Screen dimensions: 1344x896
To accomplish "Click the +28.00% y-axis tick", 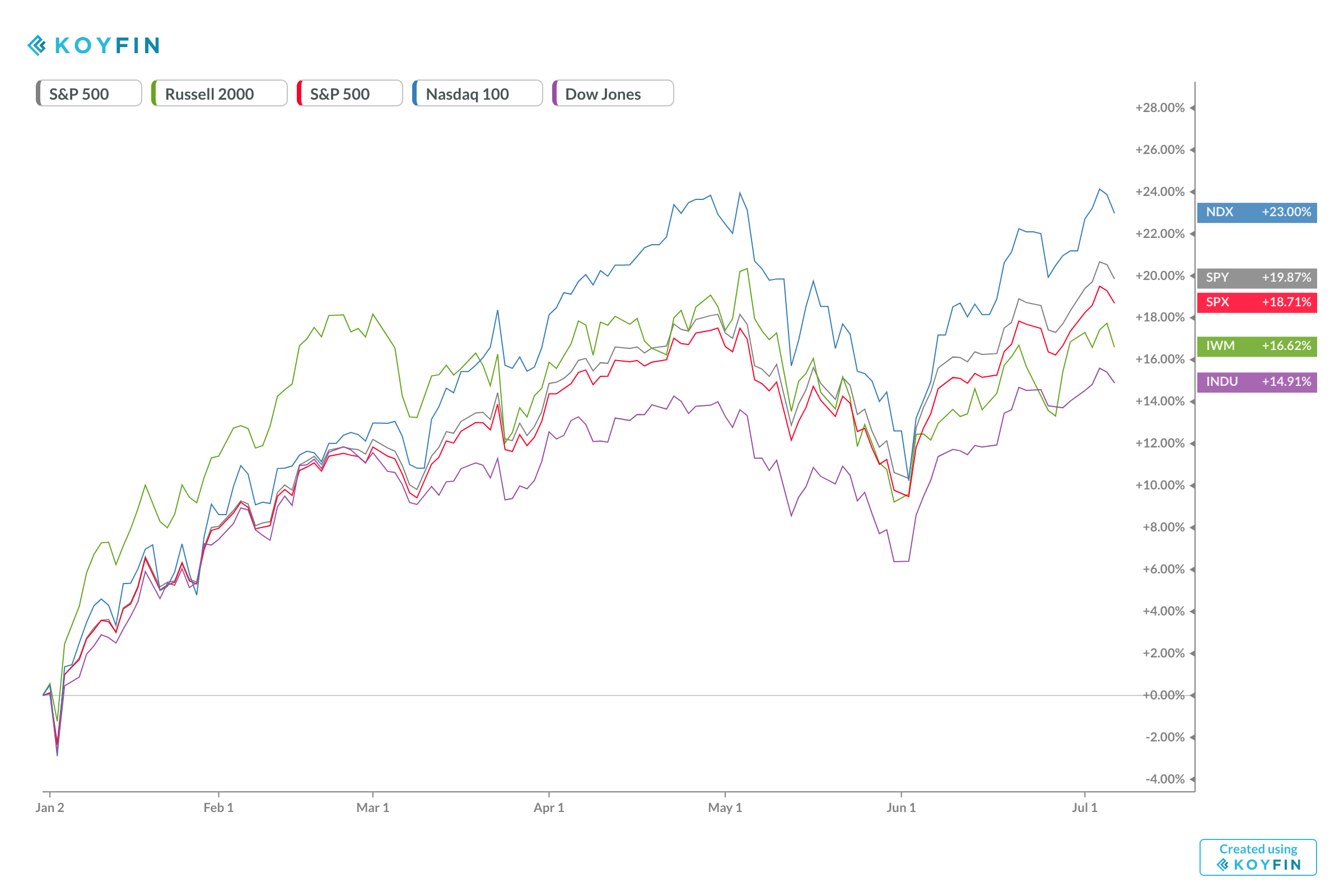I will coord(1159,108).
